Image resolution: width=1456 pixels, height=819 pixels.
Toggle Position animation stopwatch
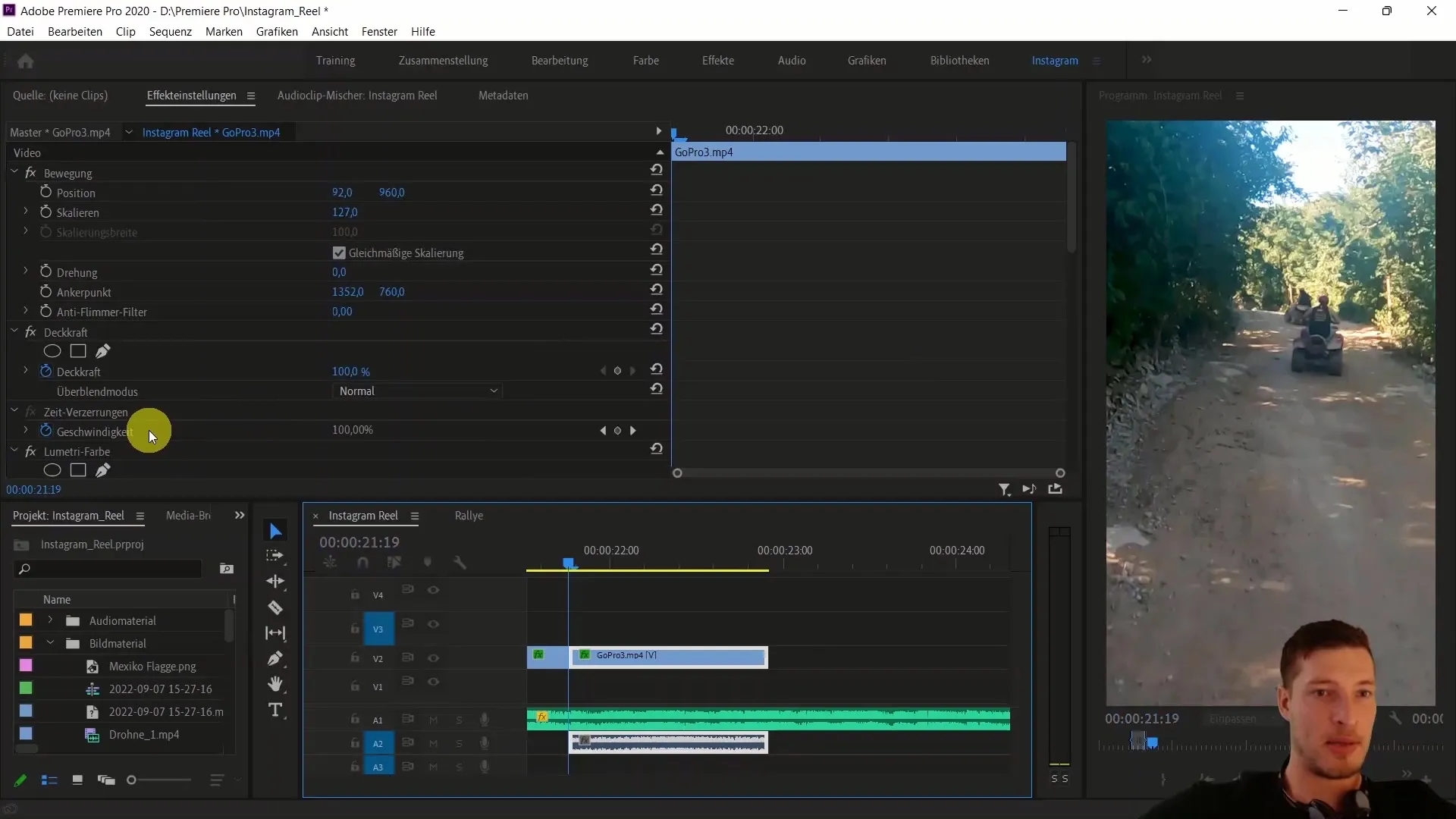coord(45,192)
